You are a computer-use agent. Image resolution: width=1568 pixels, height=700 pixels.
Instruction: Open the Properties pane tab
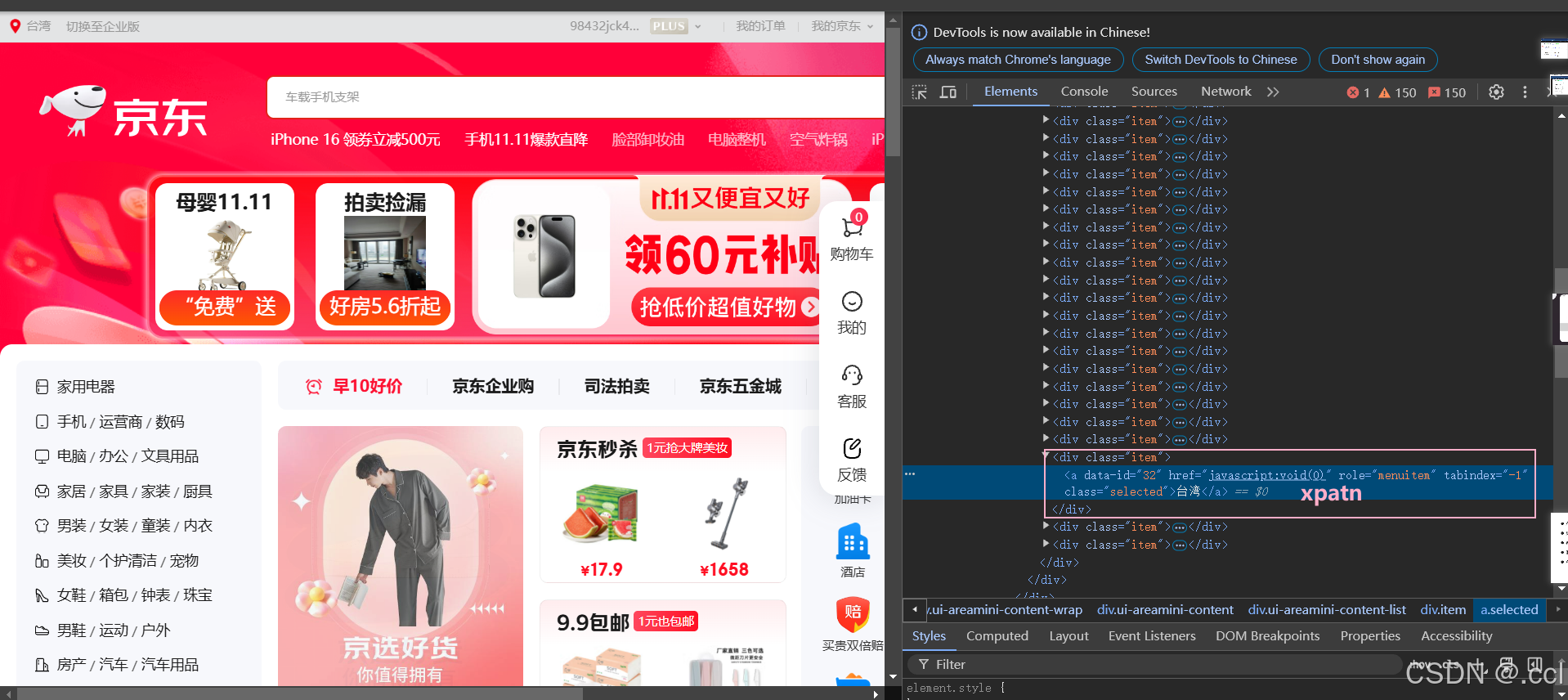coord(1370,636)
